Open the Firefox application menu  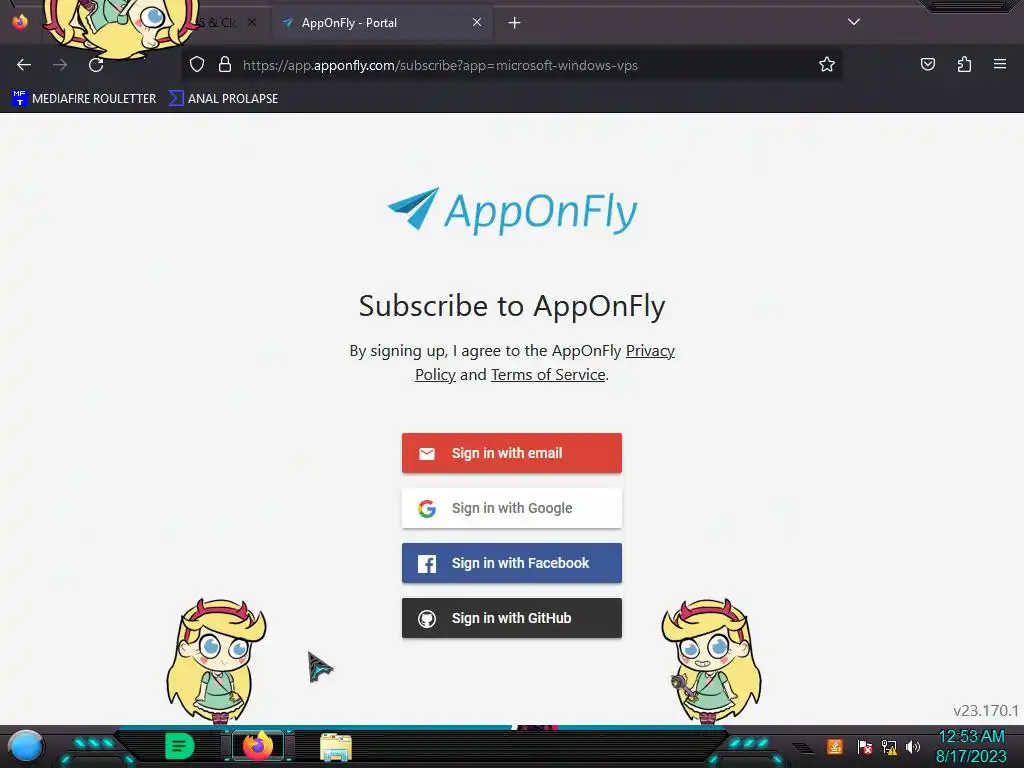pos(999,65)
